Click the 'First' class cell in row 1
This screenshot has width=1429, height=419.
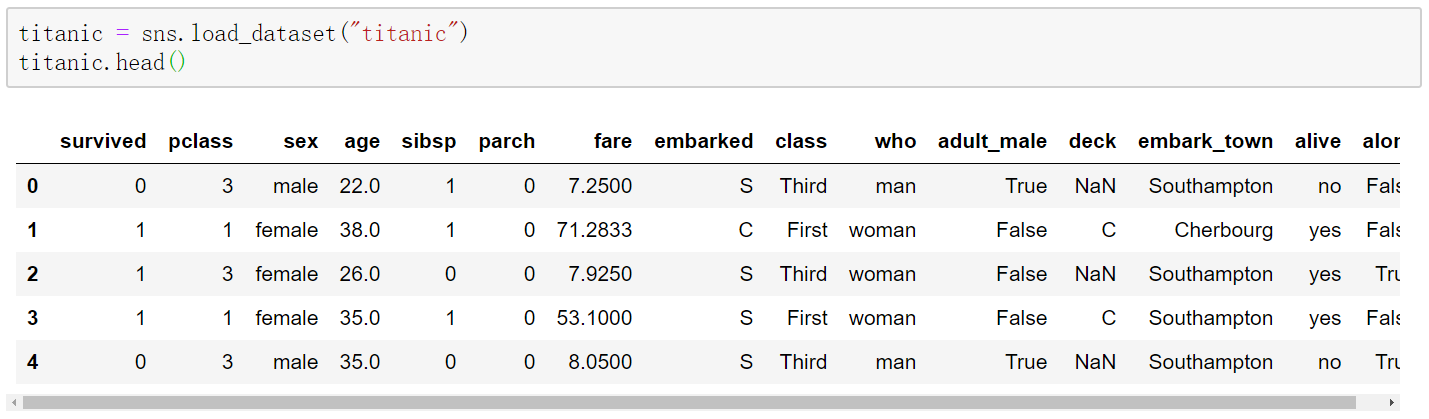click(807, 230)
